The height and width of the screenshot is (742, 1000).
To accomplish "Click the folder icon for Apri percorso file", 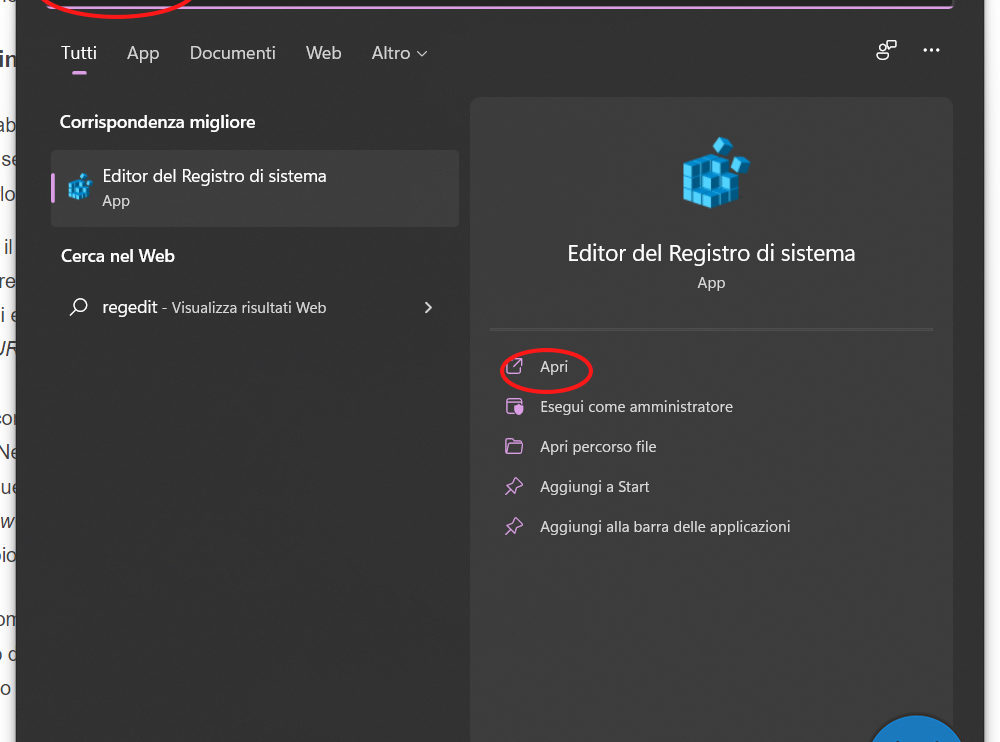I will (x=514, y=447).
